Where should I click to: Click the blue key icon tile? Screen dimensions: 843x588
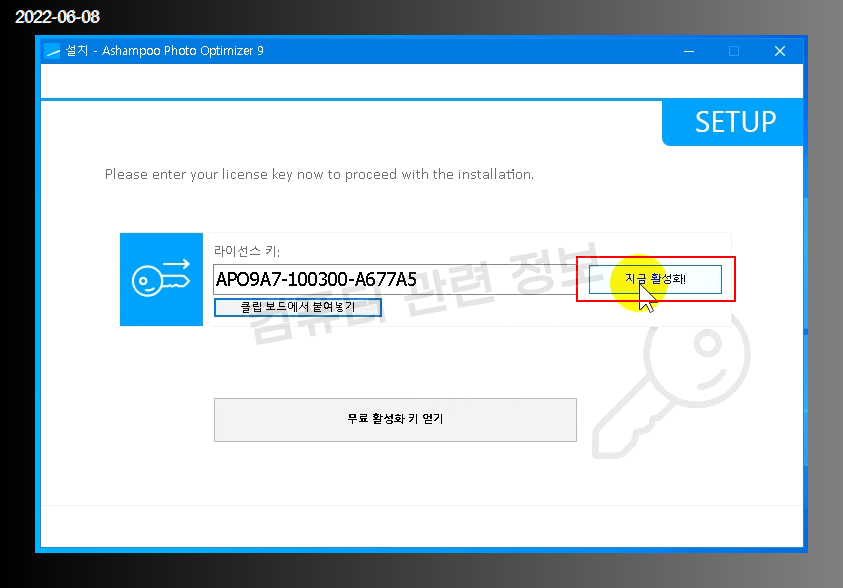[x=161, y=279]
